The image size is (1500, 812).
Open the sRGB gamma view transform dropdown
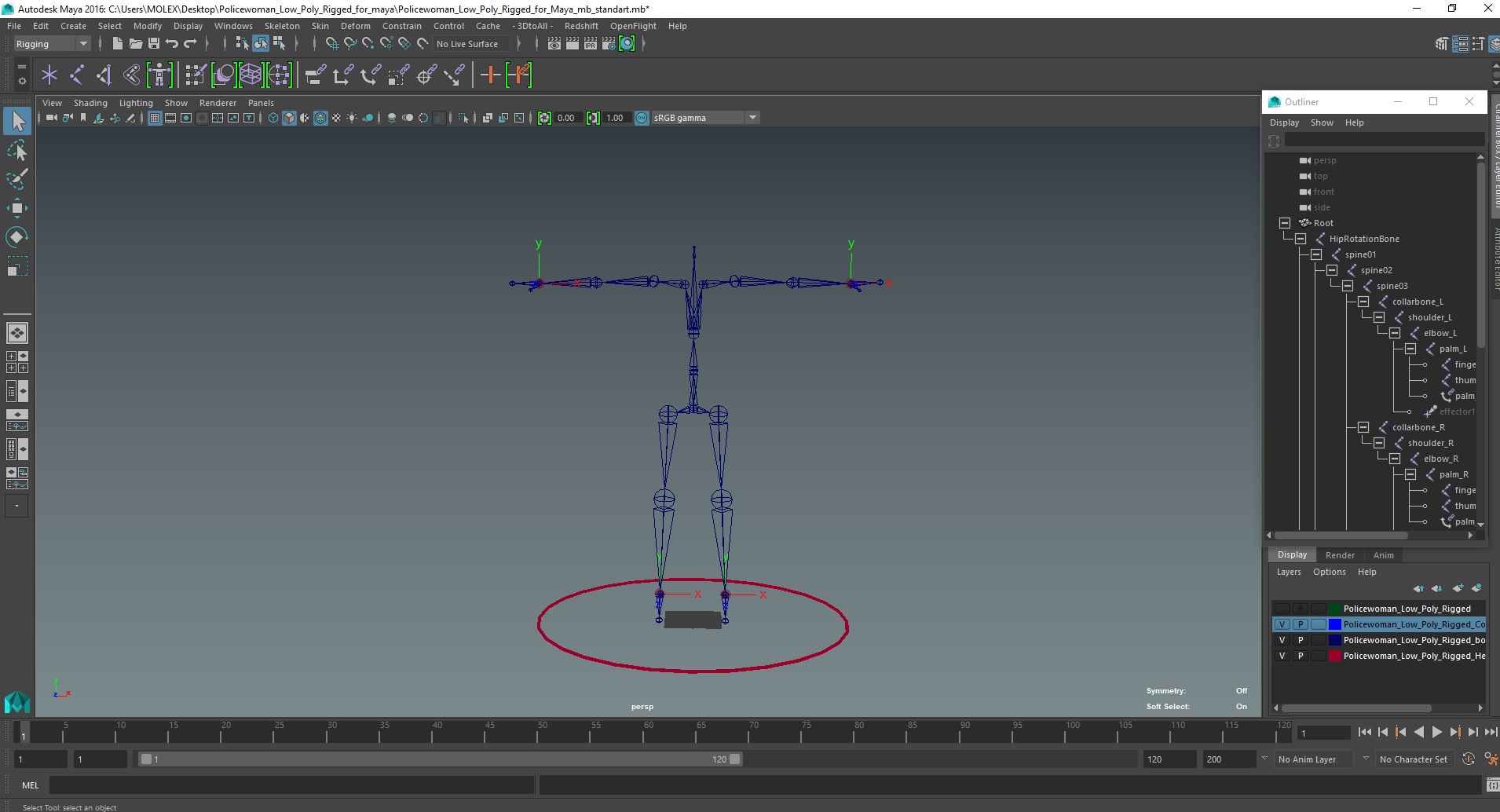point(705,118)
